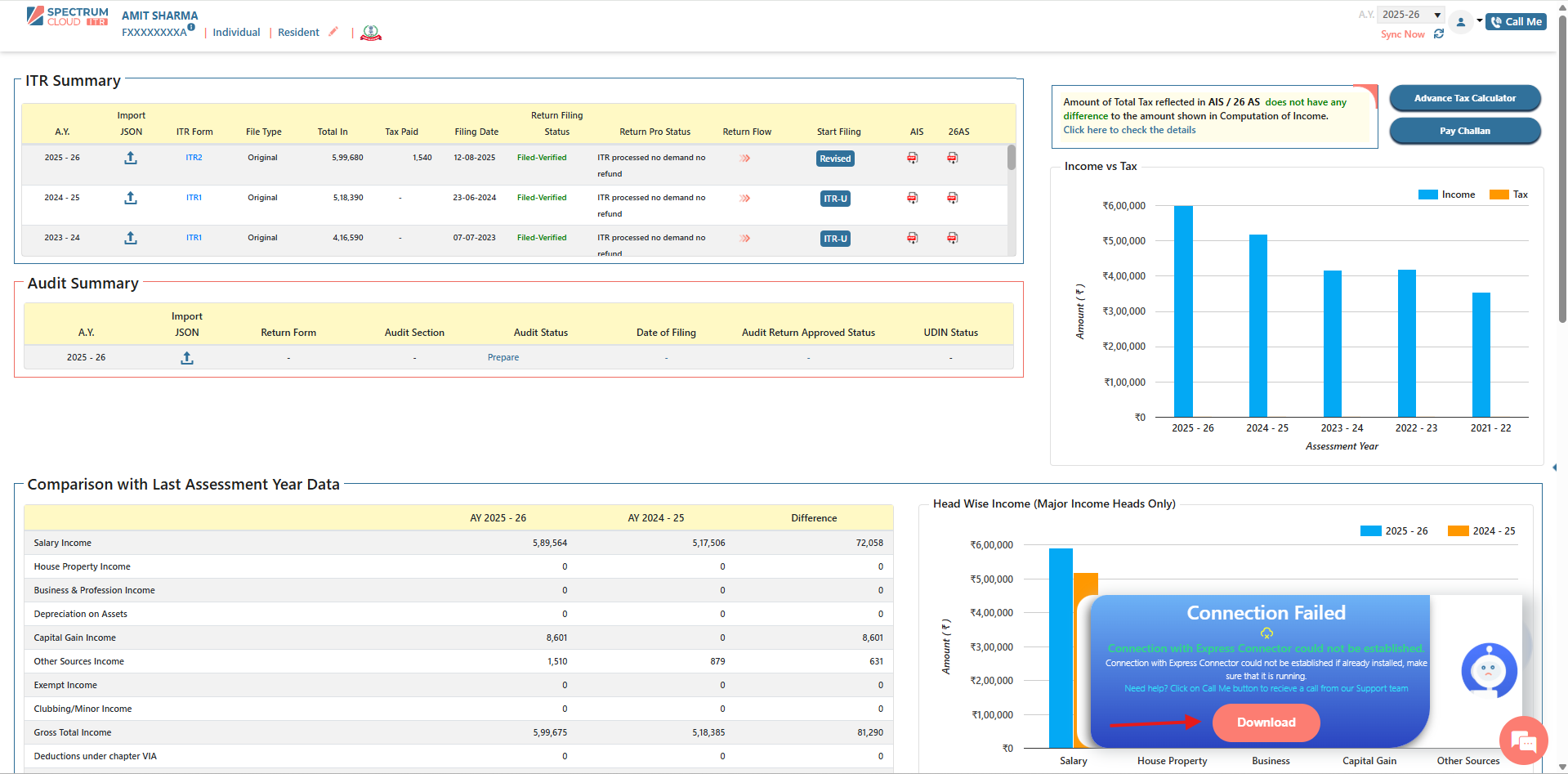This screenshot has height=774, width=1568.
Task: Open AIS PDF icon for 2025-26 row
Action: coord(913,158)
